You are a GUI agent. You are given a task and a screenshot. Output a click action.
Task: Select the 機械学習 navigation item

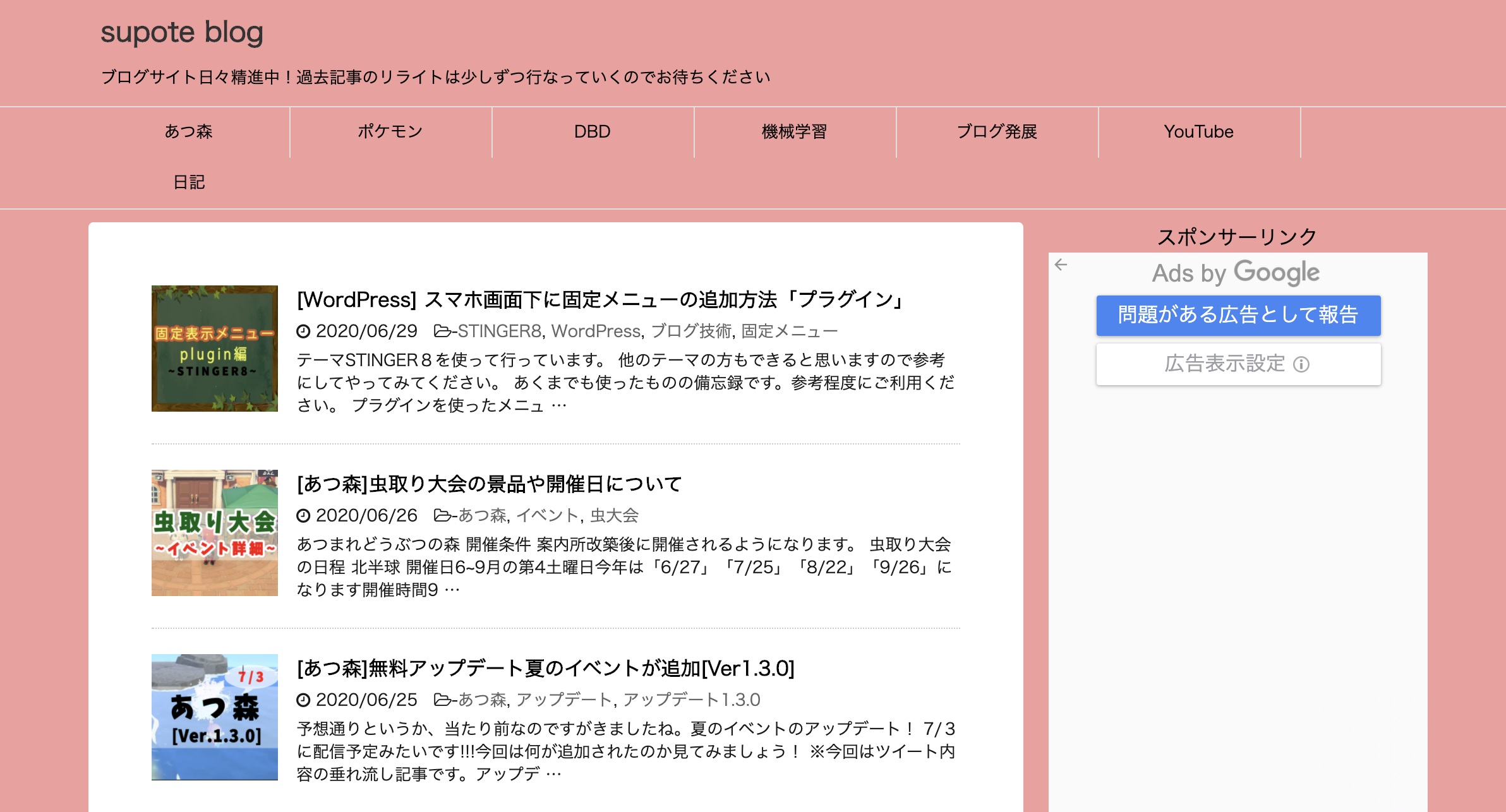[795, 132]
